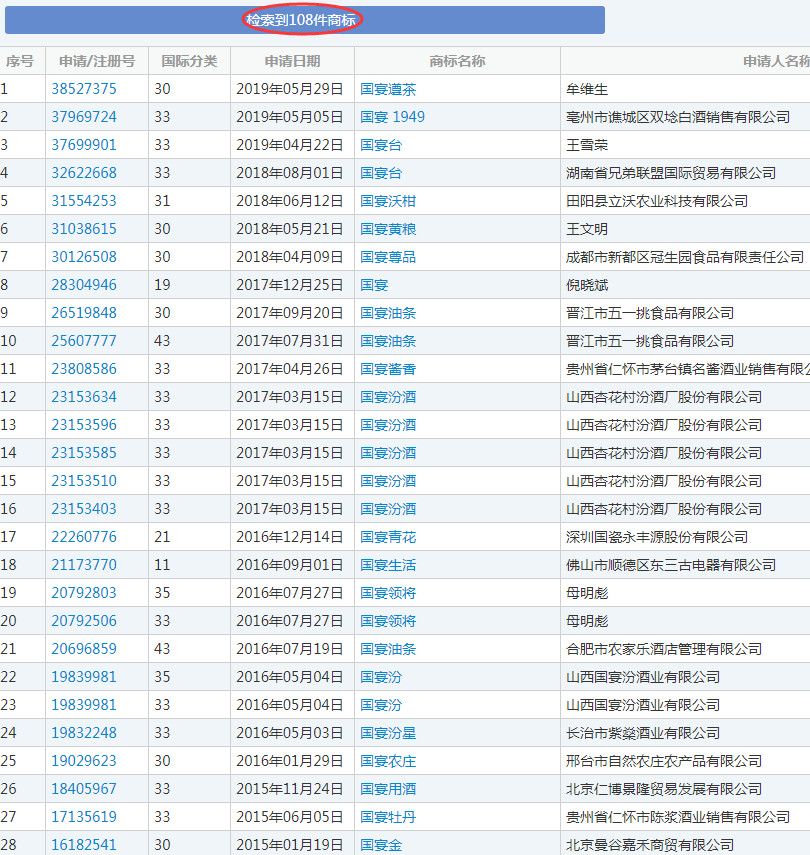
Task: View trademark 国宴青花
Action: click(x=388, y=537)
